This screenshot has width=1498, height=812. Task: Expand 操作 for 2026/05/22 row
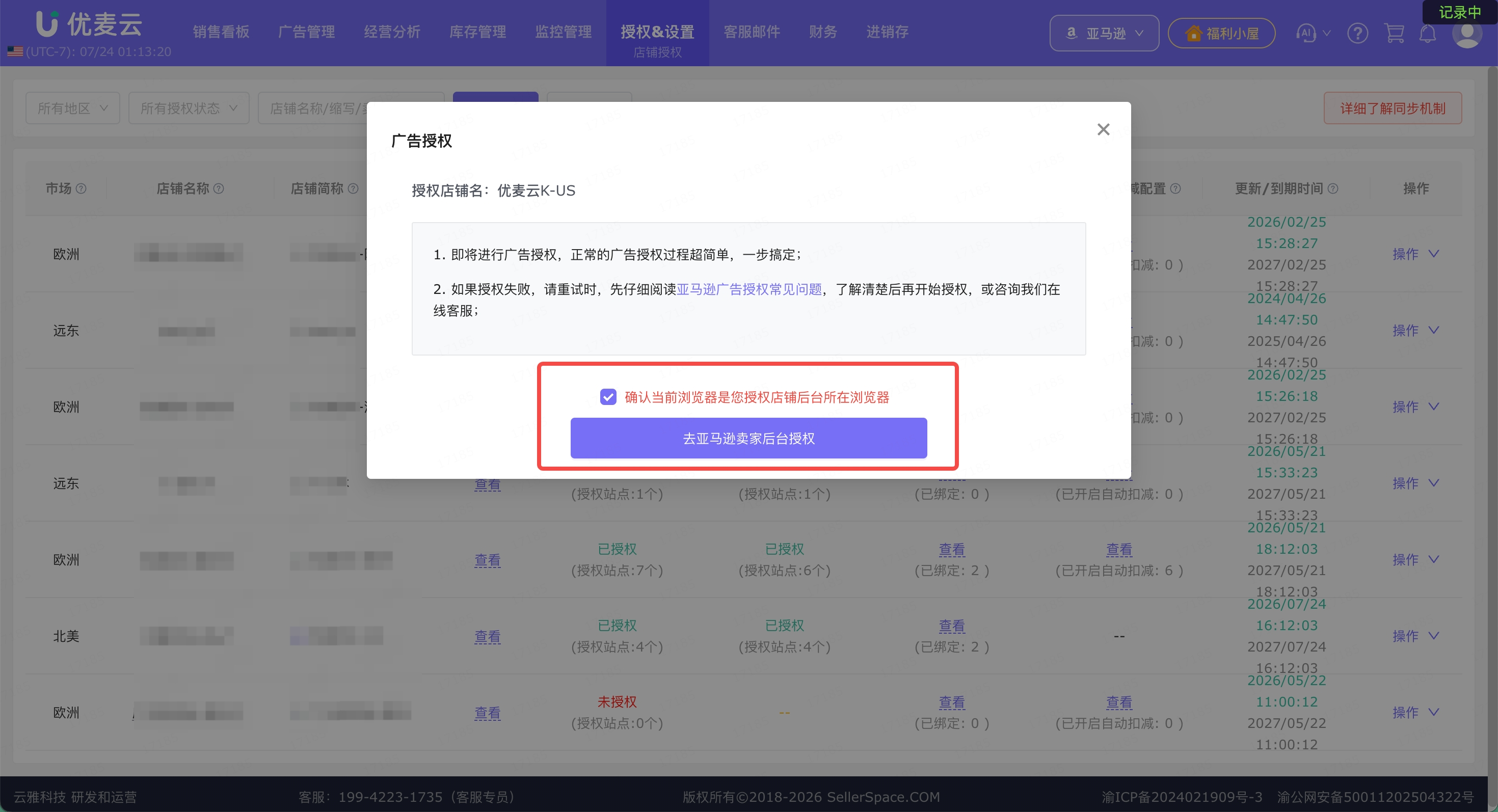click(1415, 713)
